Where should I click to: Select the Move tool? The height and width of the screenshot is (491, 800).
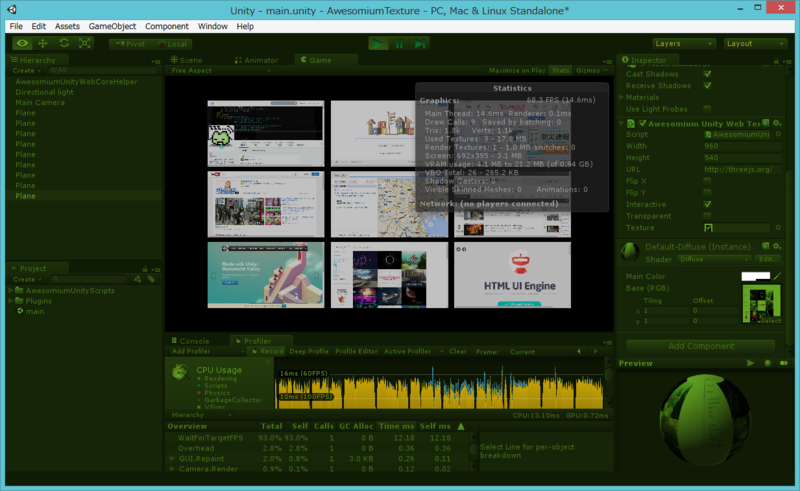(x=43, y=43)
